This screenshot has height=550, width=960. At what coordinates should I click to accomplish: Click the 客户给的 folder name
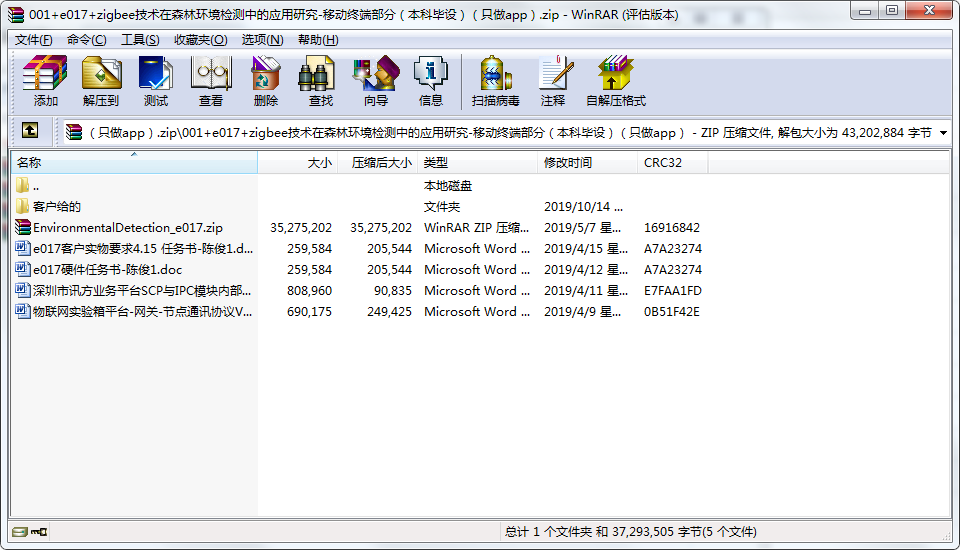[x=57, y=206]
